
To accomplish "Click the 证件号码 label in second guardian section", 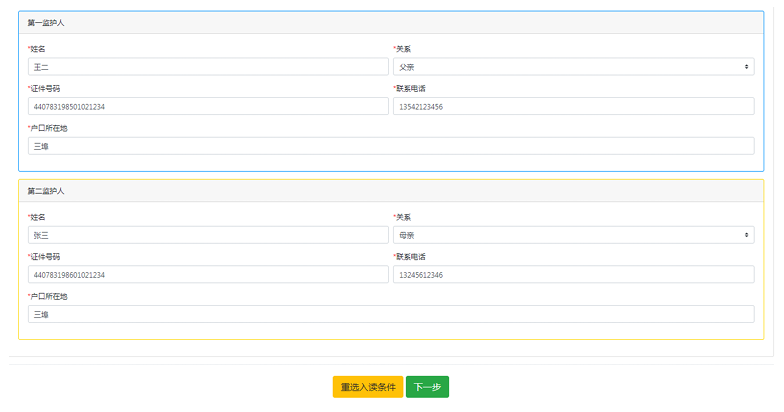I will 45,256.
